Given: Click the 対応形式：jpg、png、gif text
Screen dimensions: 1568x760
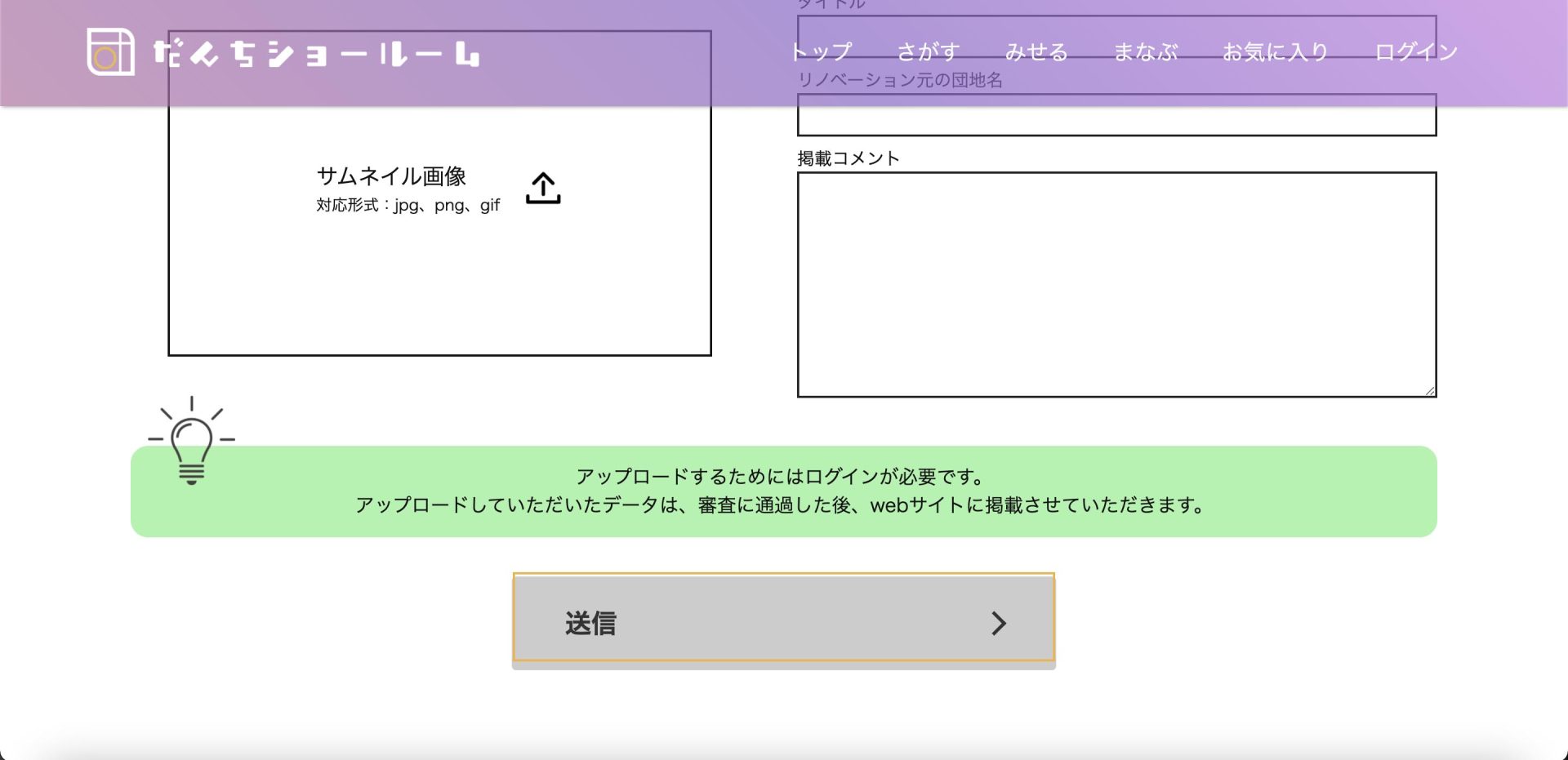Looking at the screenshot, I should [x=408, y=205].
